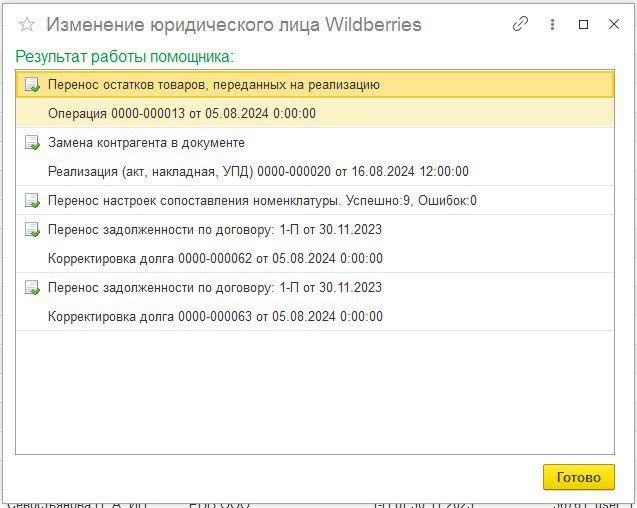The image size is (637, 508).
Task: Open Операция 0000-000013 от 05.08.2024
Action: tap(181, 114)
